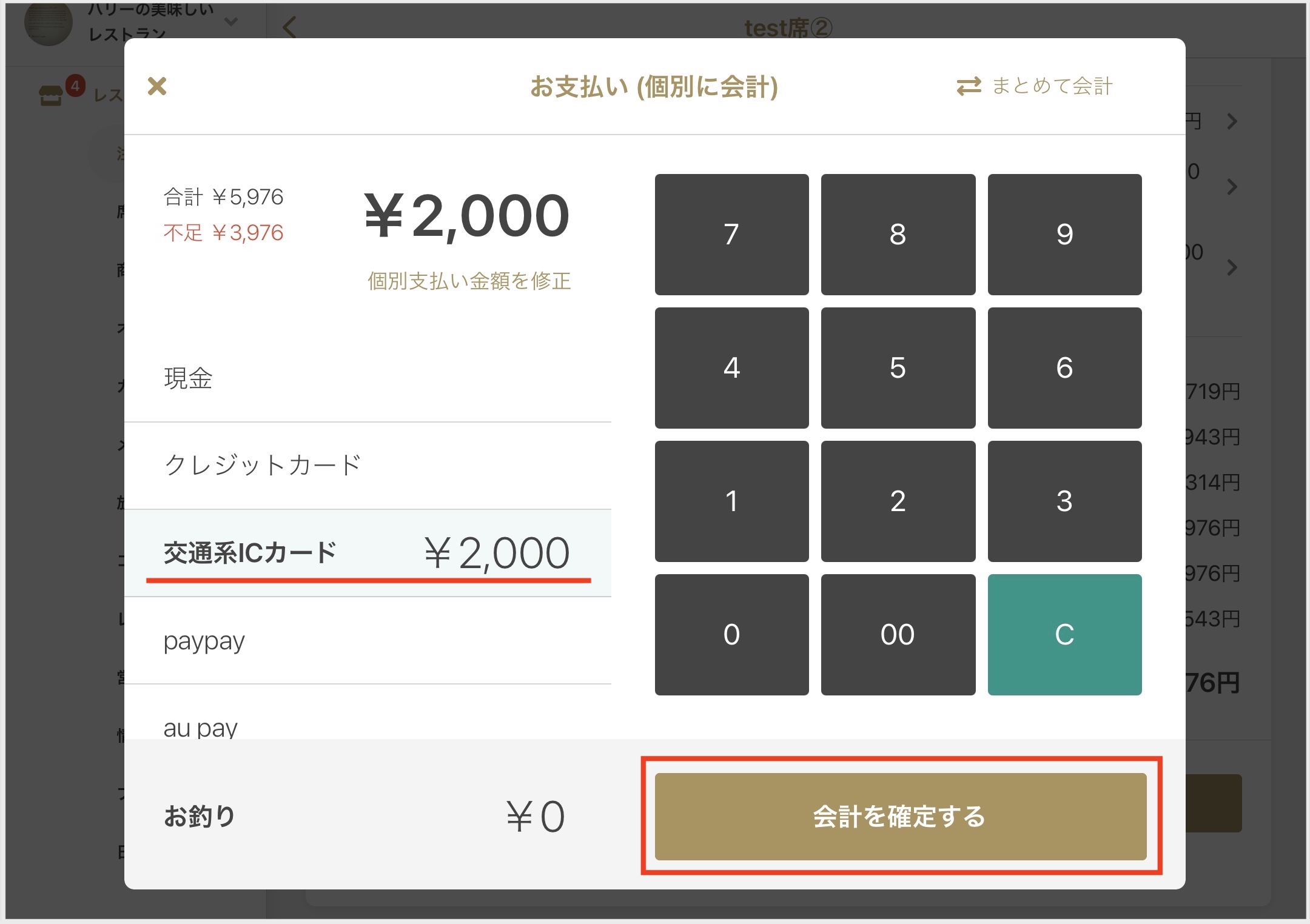Click 個別支払い金額を修正 link
The width and height of the screenshot is (1310, 924).
(x=469, y=281)
